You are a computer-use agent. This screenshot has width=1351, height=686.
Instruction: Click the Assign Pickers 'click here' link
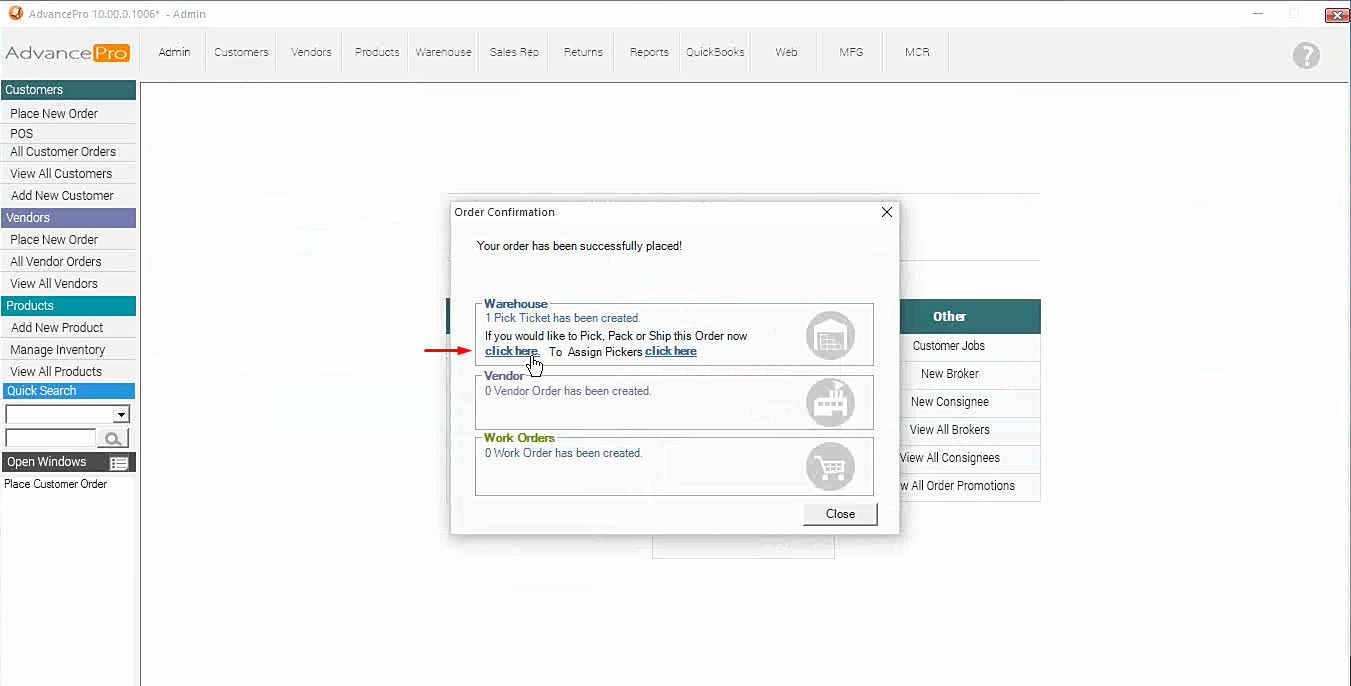pos(671,351)
